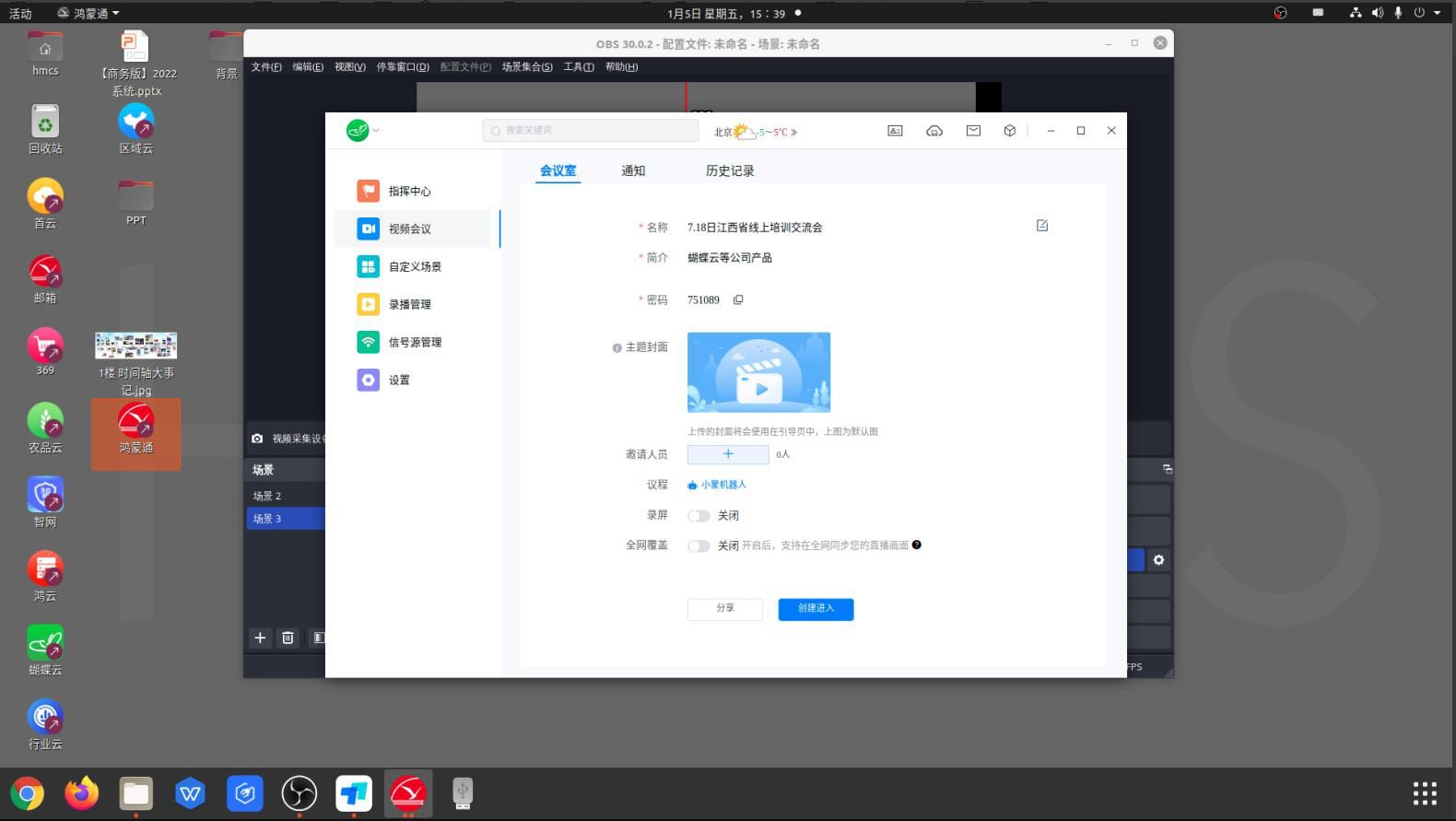Click the 分享 button
This screenshot has height=821, width=1456.
click(725, 609)
